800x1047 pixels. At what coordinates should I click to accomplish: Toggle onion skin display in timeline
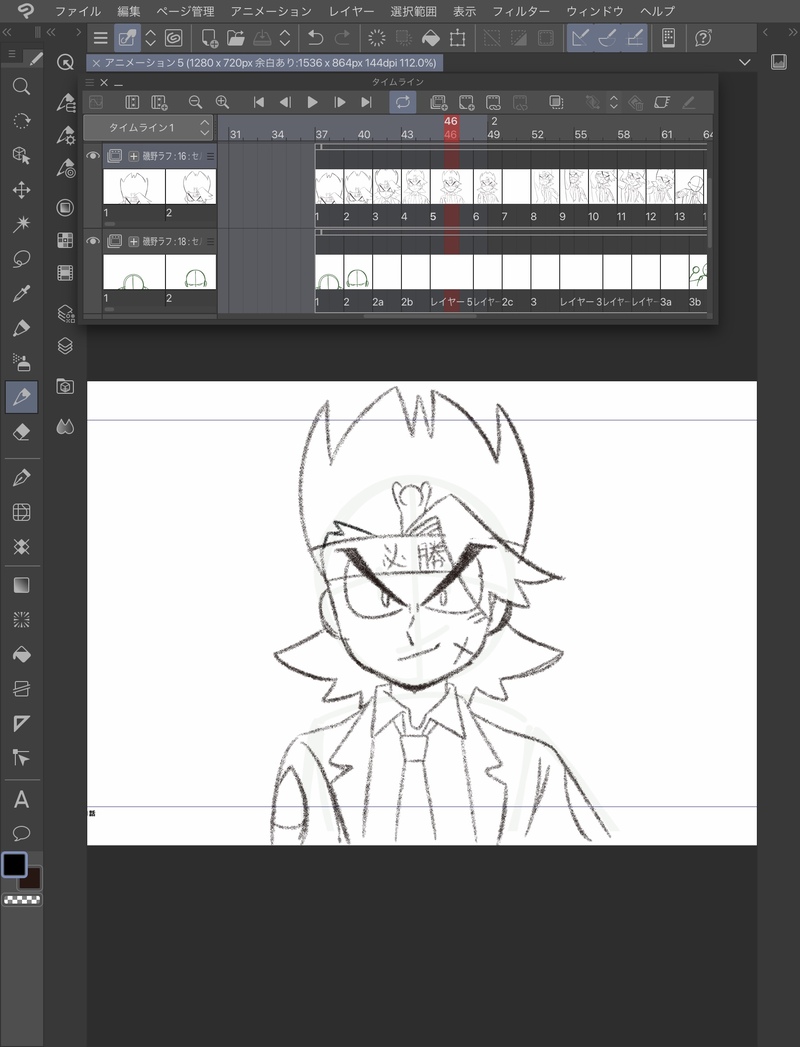point(556,102)
